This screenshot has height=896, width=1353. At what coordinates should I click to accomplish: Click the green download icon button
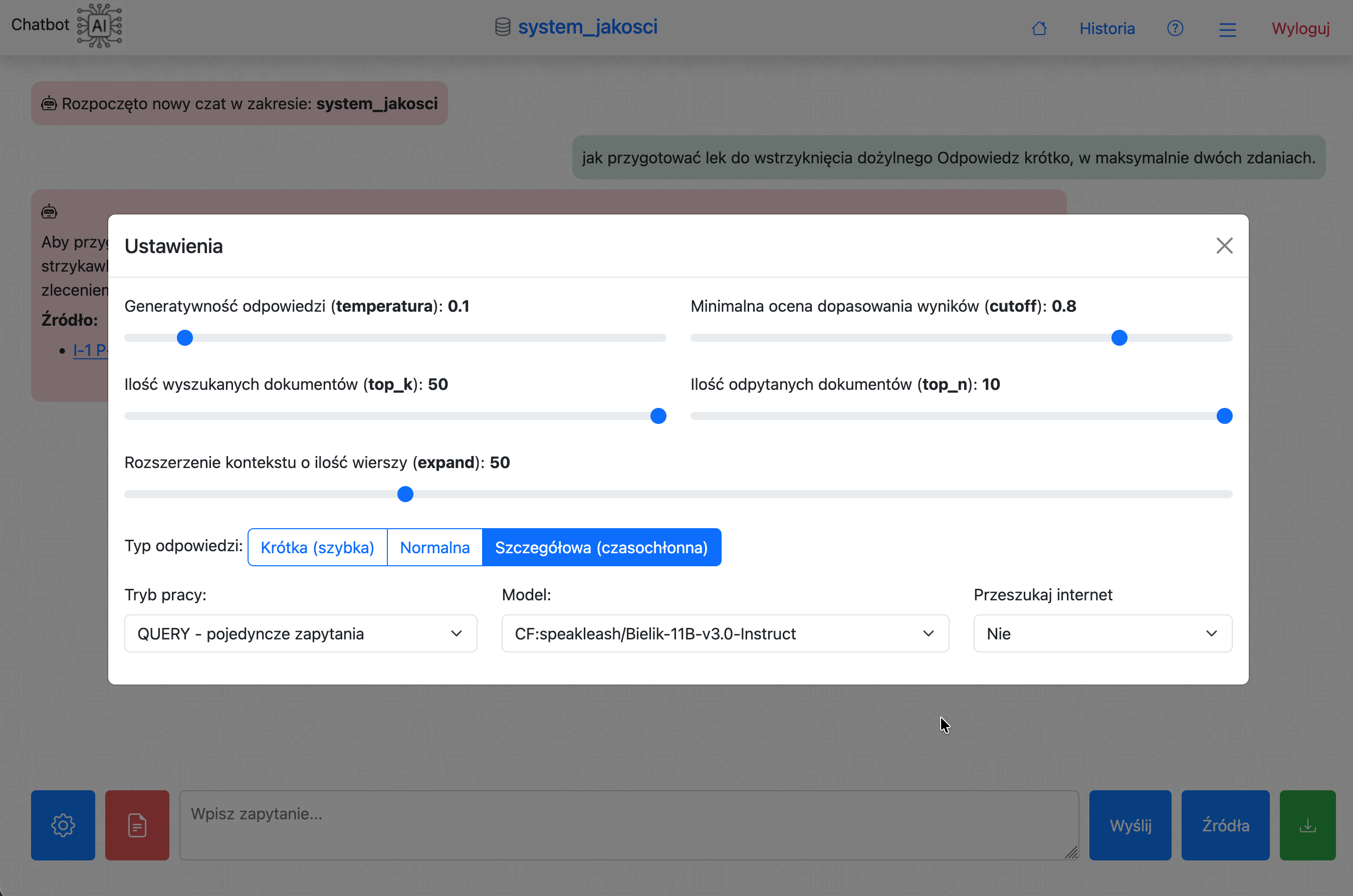[1307, 824]
